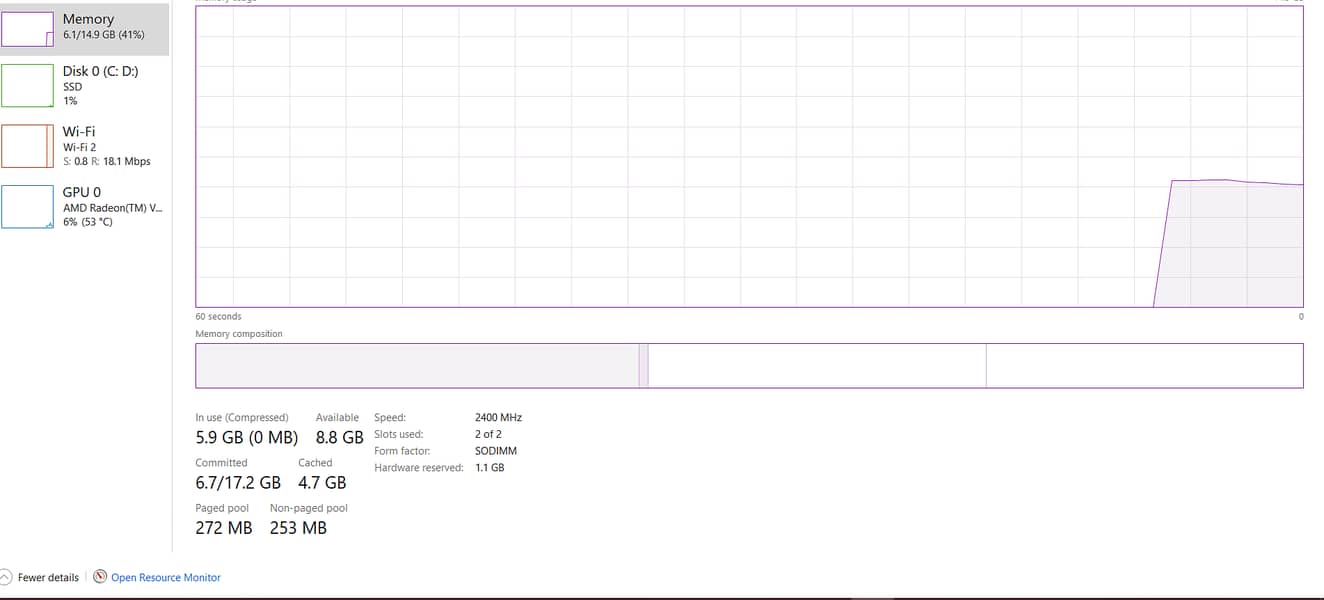
Task: Open Resource Monitor link
Action: 166,577
